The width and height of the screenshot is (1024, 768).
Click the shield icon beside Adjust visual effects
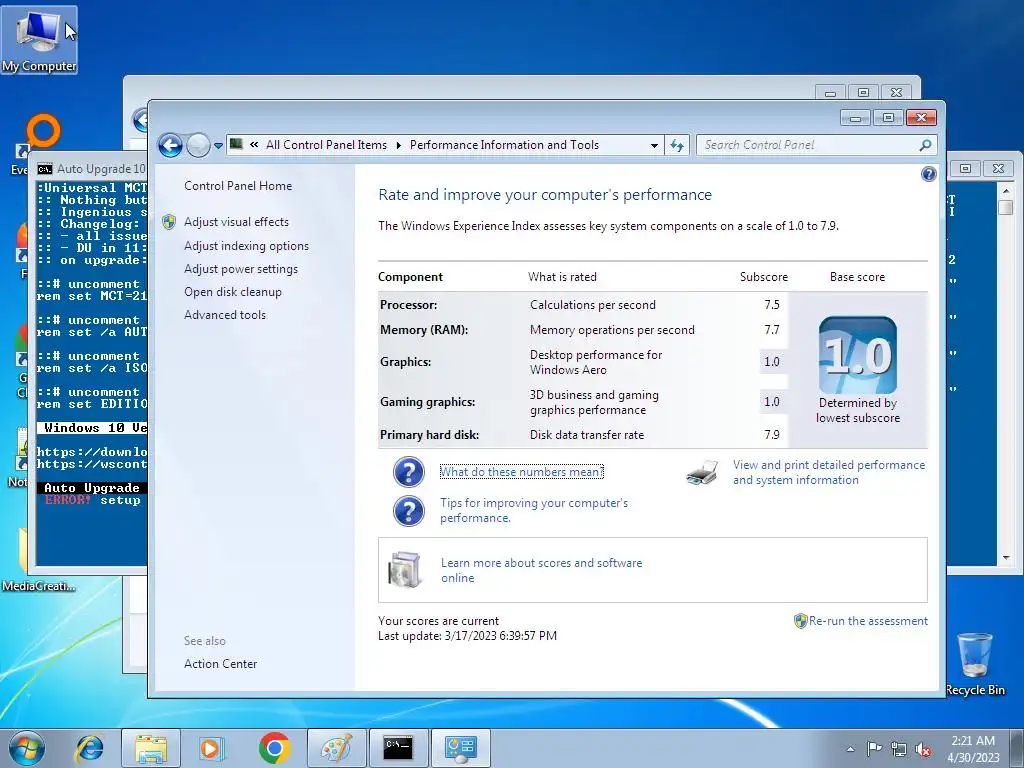(x=168, y=222)
